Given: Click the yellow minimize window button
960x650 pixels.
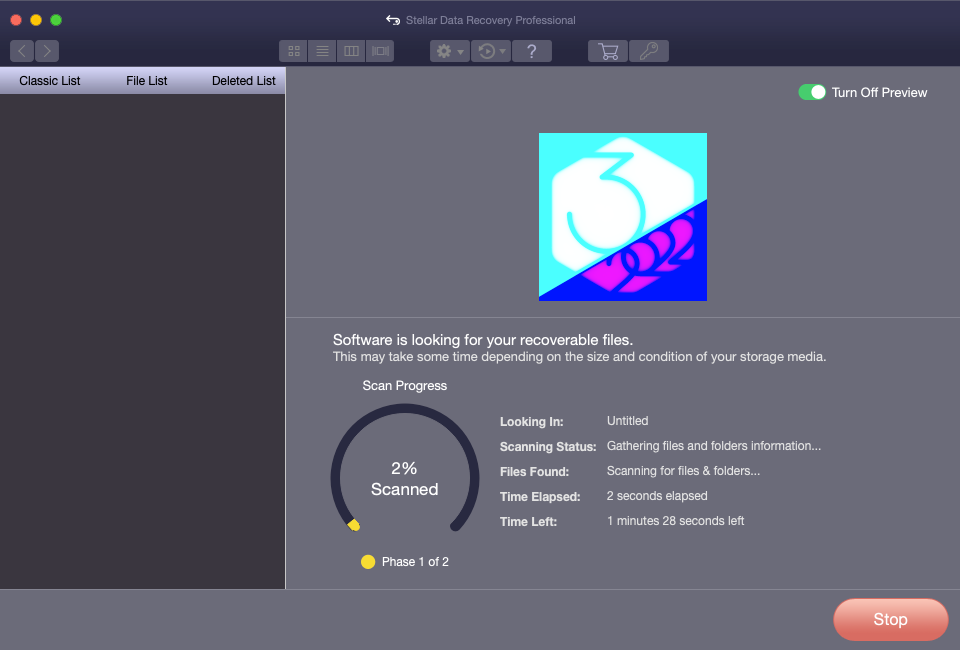Looking at the screenshot, I should [36, 20].
